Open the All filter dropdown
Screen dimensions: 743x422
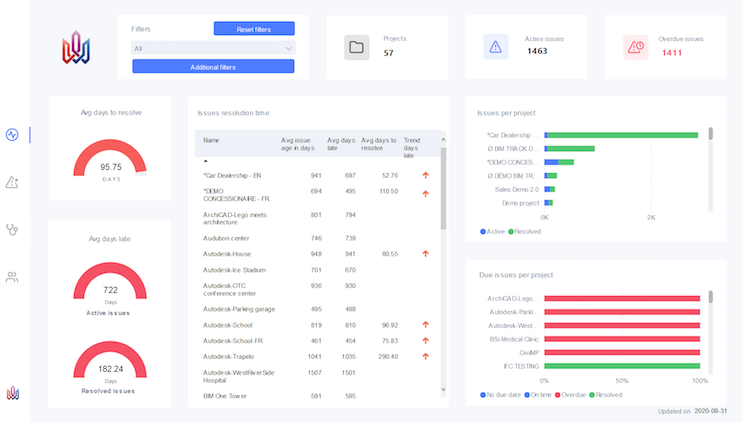pyautogui.click(x=213, y=48)
